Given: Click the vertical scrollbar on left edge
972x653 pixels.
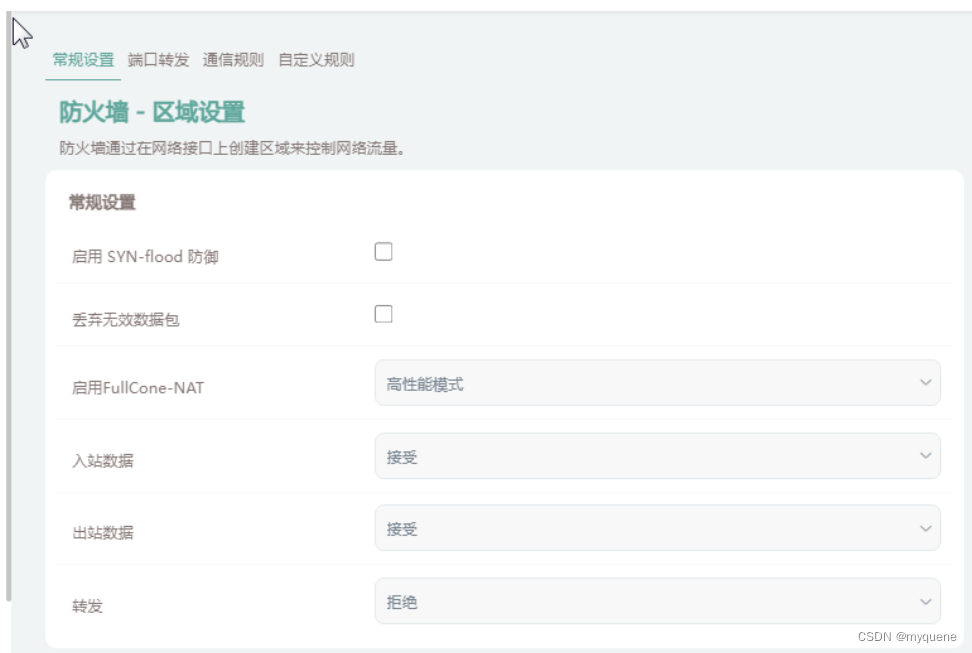Looking at the screenshot, I should [x=8, y=330].
